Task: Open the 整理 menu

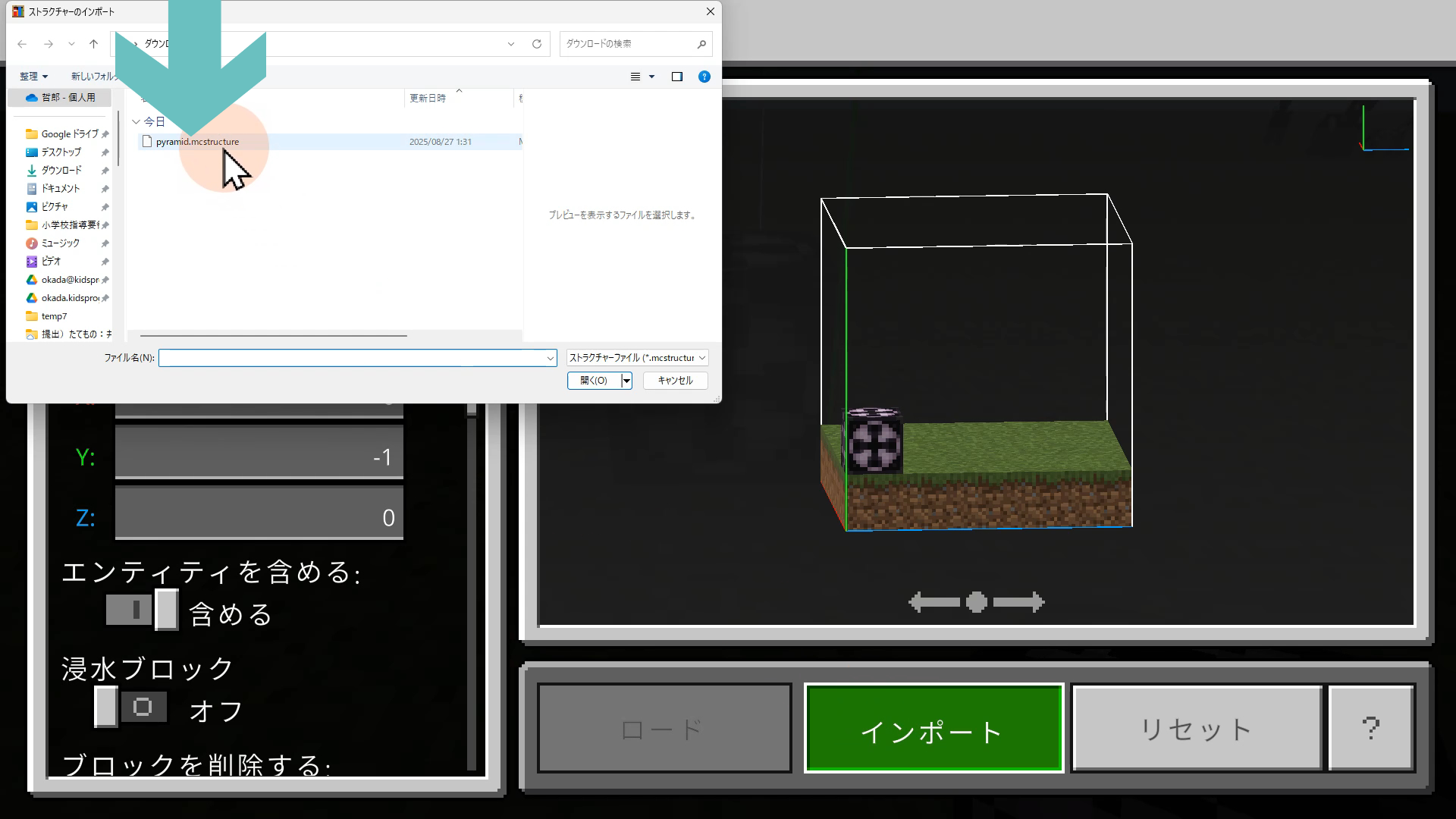Action: pos(33,77)
